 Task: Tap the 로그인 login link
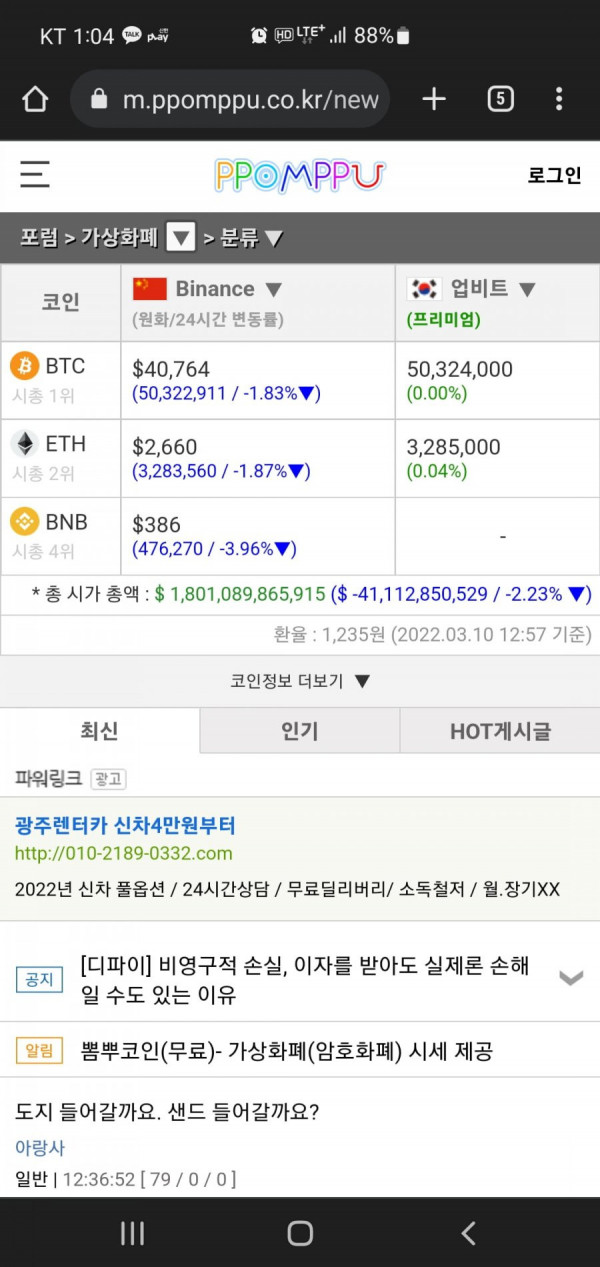[555, 175]
